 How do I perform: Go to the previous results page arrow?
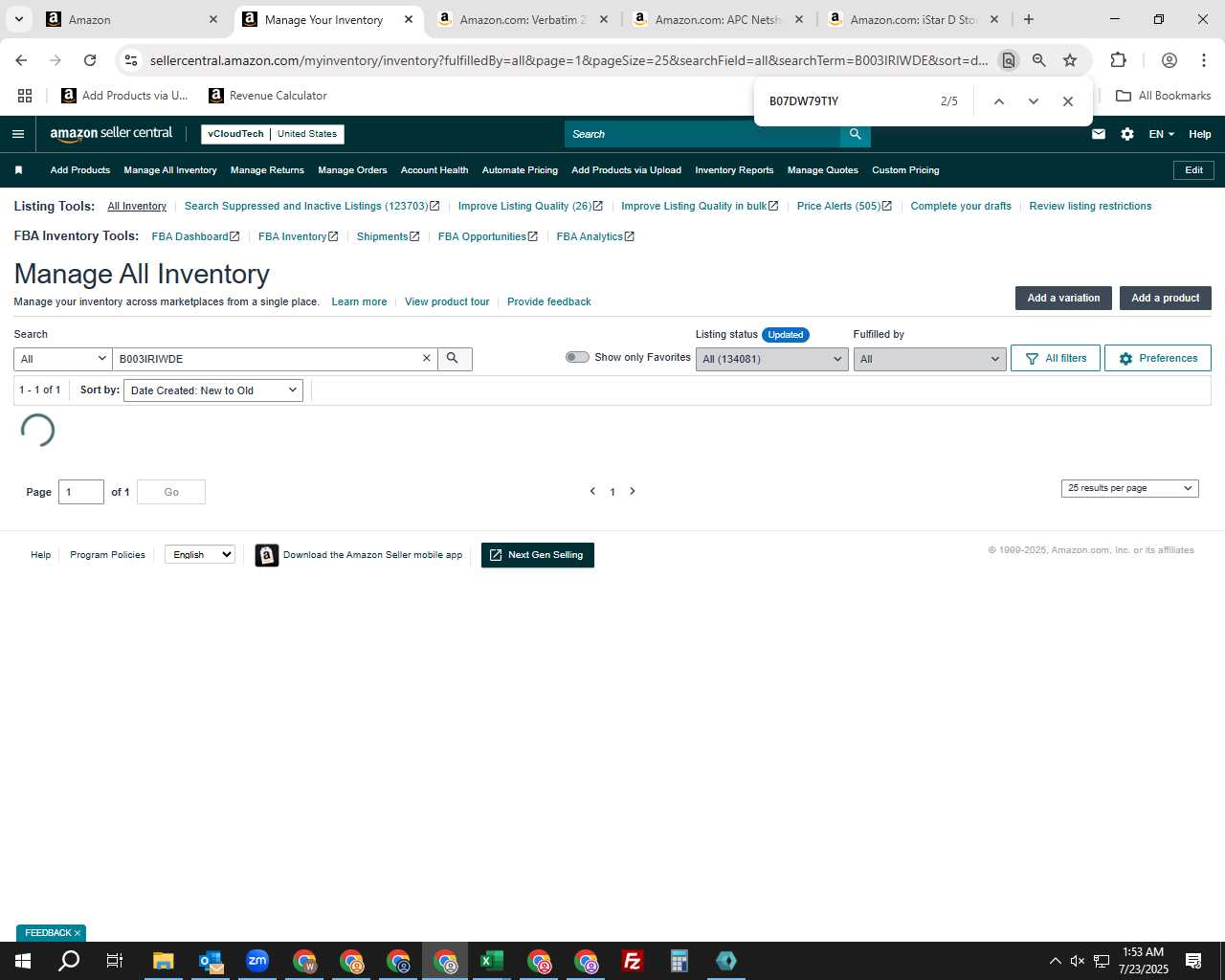[592, 491]
